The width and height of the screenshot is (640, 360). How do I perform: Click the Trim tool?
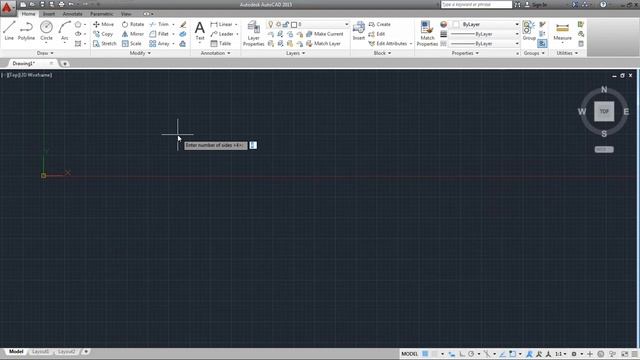point(159,24)
